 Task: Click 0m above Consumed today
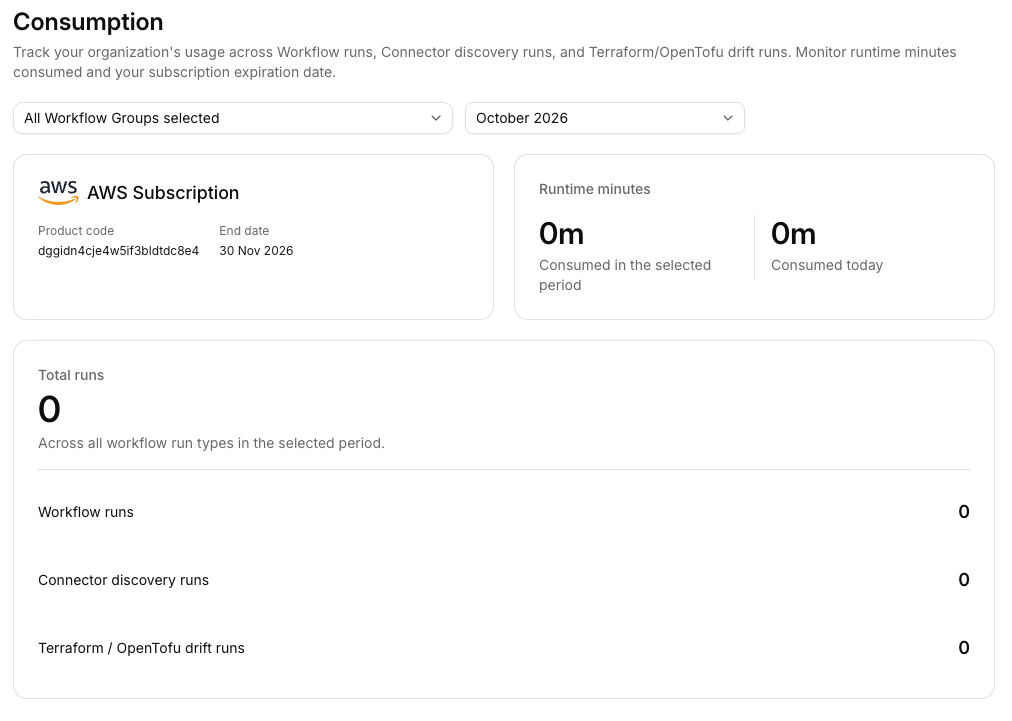793,234
